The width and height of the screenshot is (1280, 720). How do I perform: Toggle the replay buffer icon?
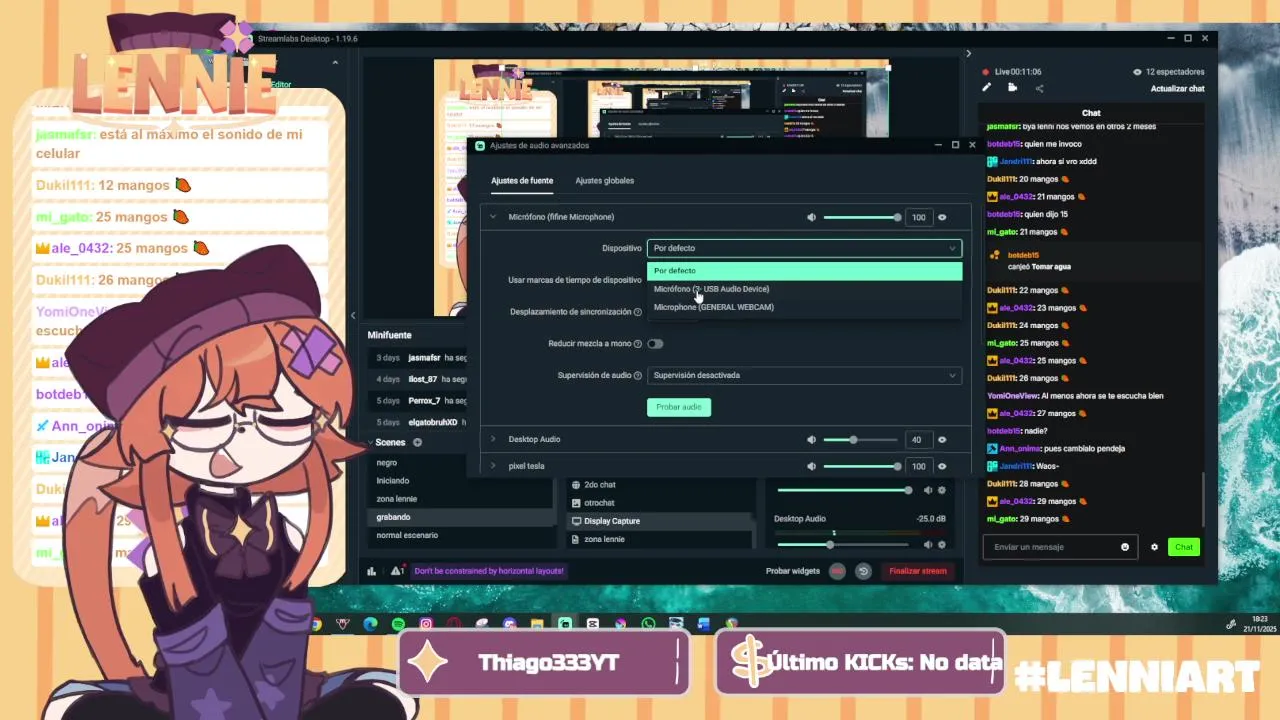[863, 571]
